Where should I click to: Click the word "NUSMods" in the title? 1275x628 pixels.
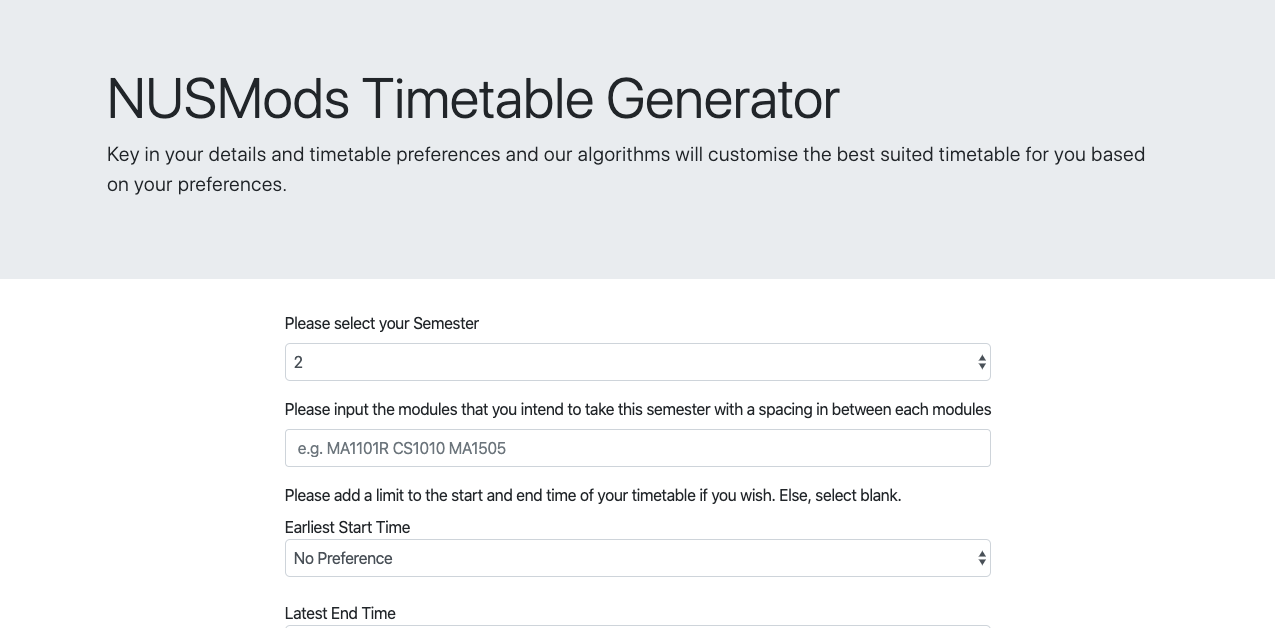click(x=228, y=99)
